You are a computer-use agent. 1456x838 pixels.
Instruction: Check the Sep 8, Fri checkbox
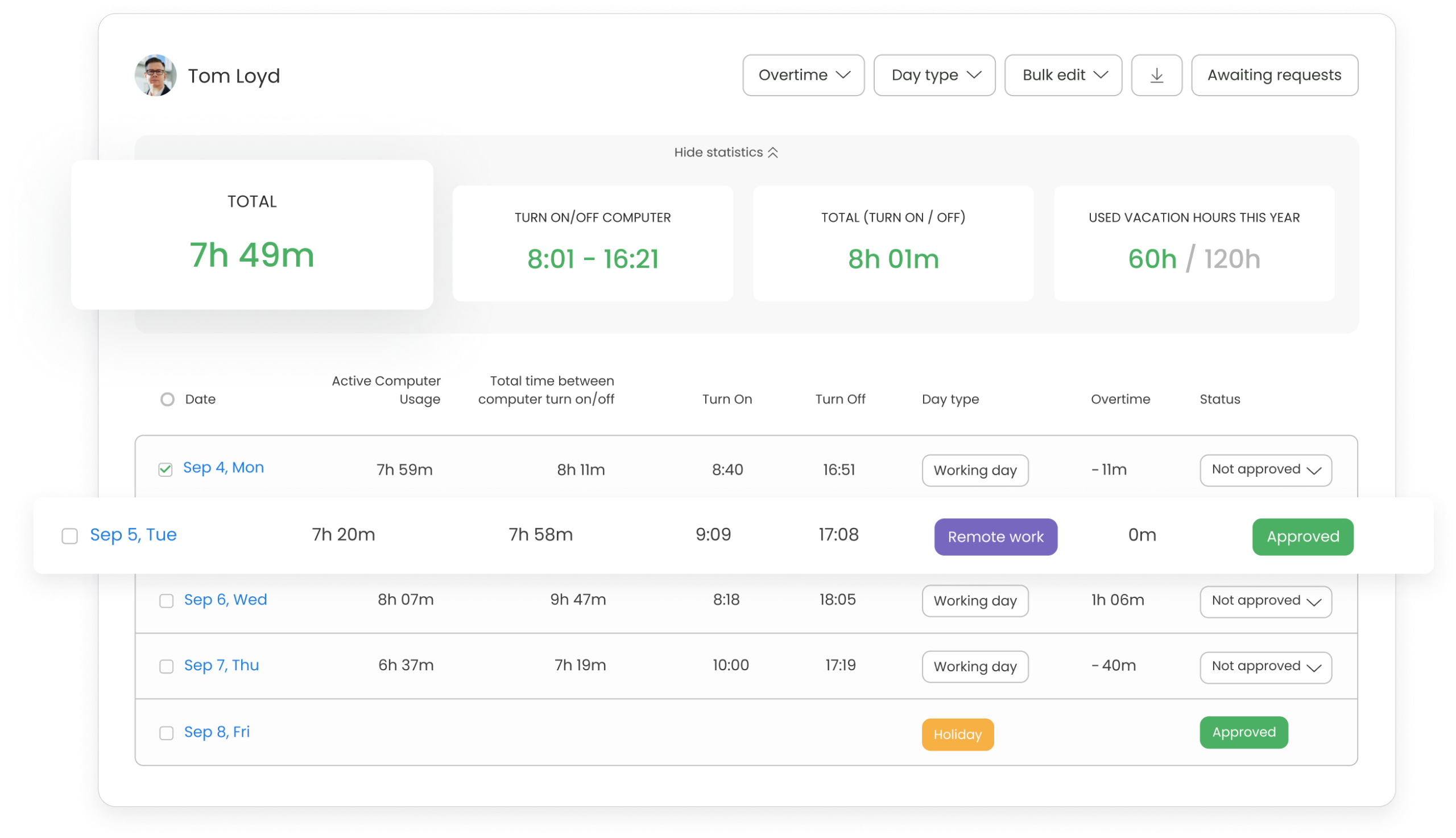click(166, 733)
